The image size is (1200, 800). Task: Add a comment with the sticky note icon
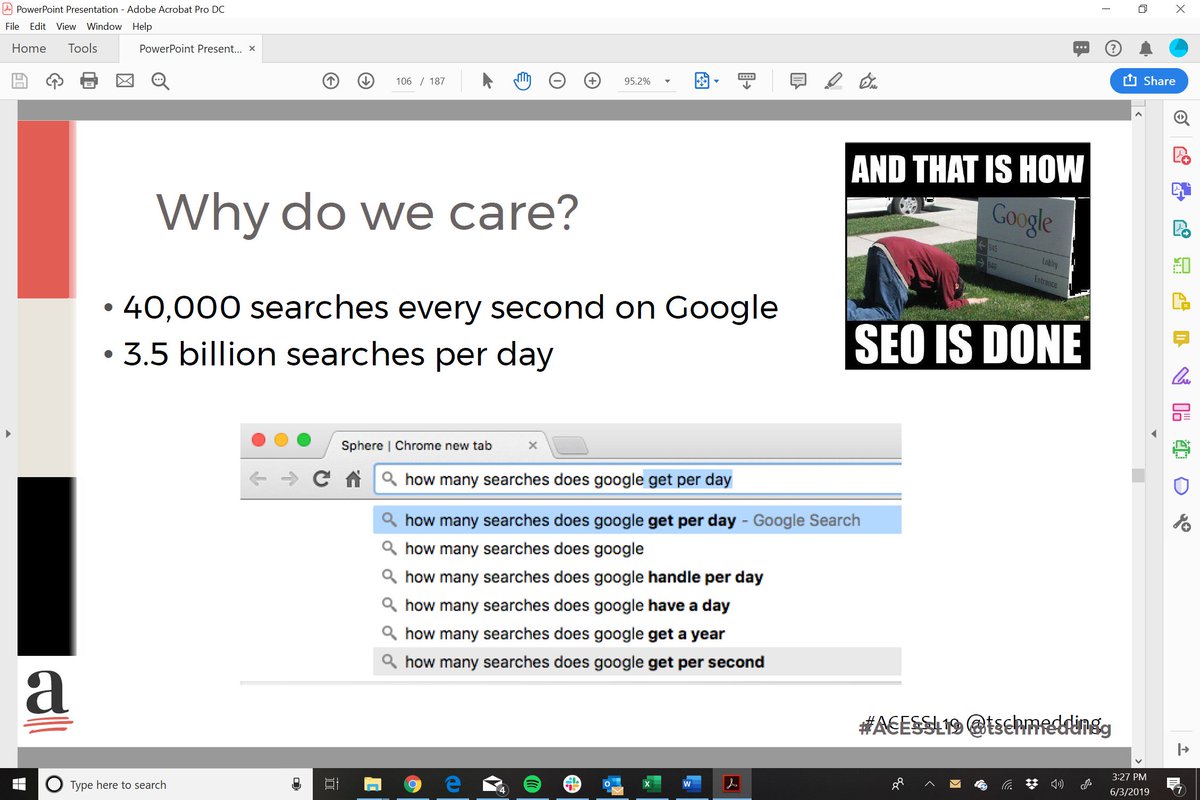[798, 81]
